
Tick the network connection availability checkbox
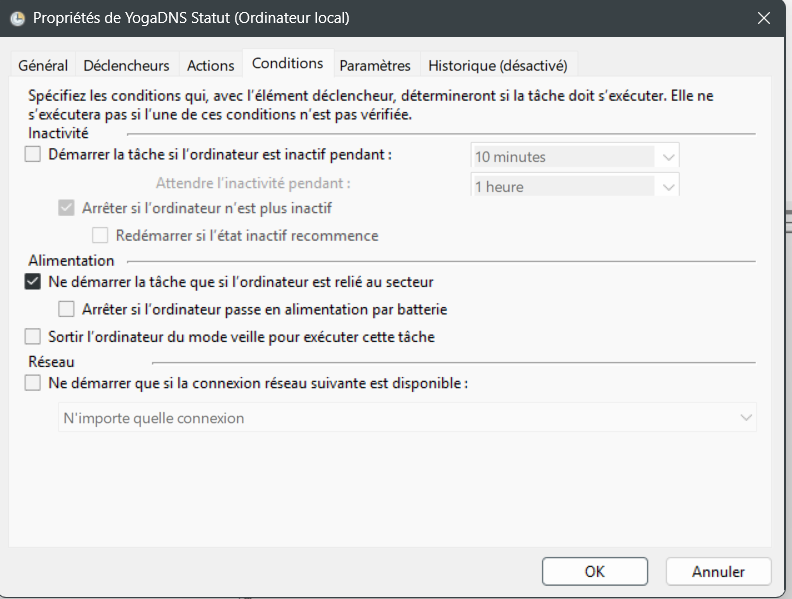point(34,382)
